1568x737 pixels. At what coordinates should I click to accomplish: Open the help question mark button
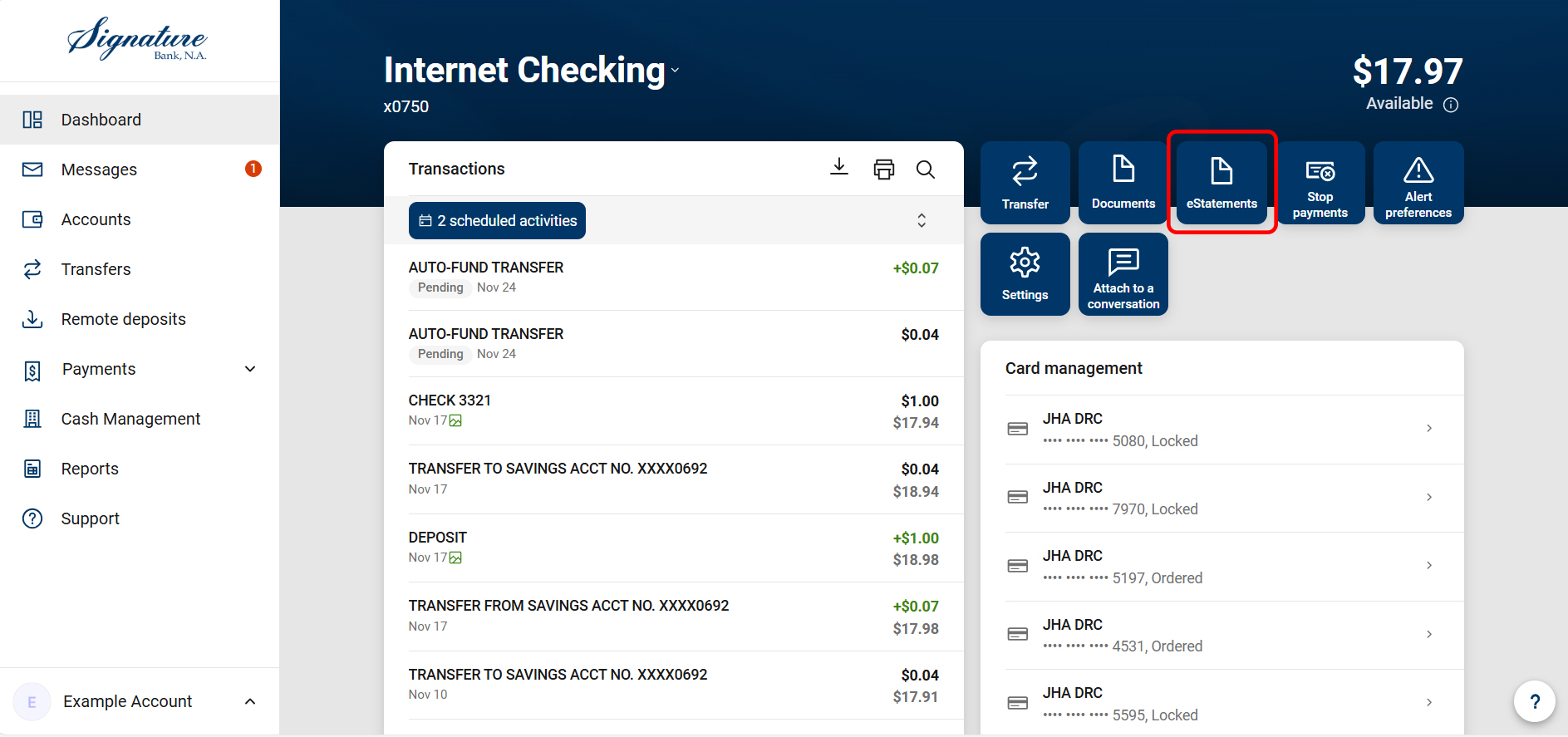coord(1534,702)
